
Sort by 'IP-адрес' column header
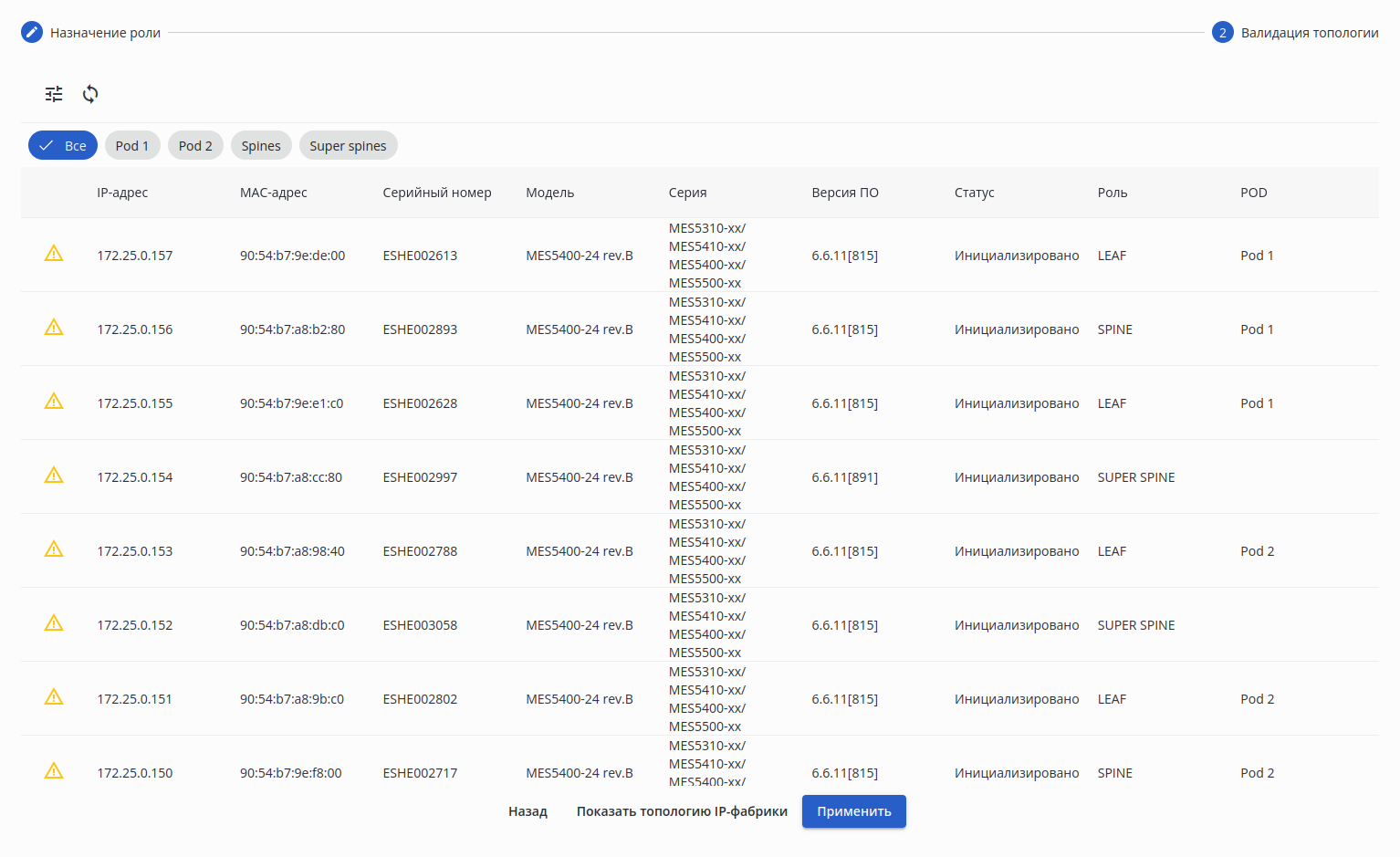tap(122, 193)
